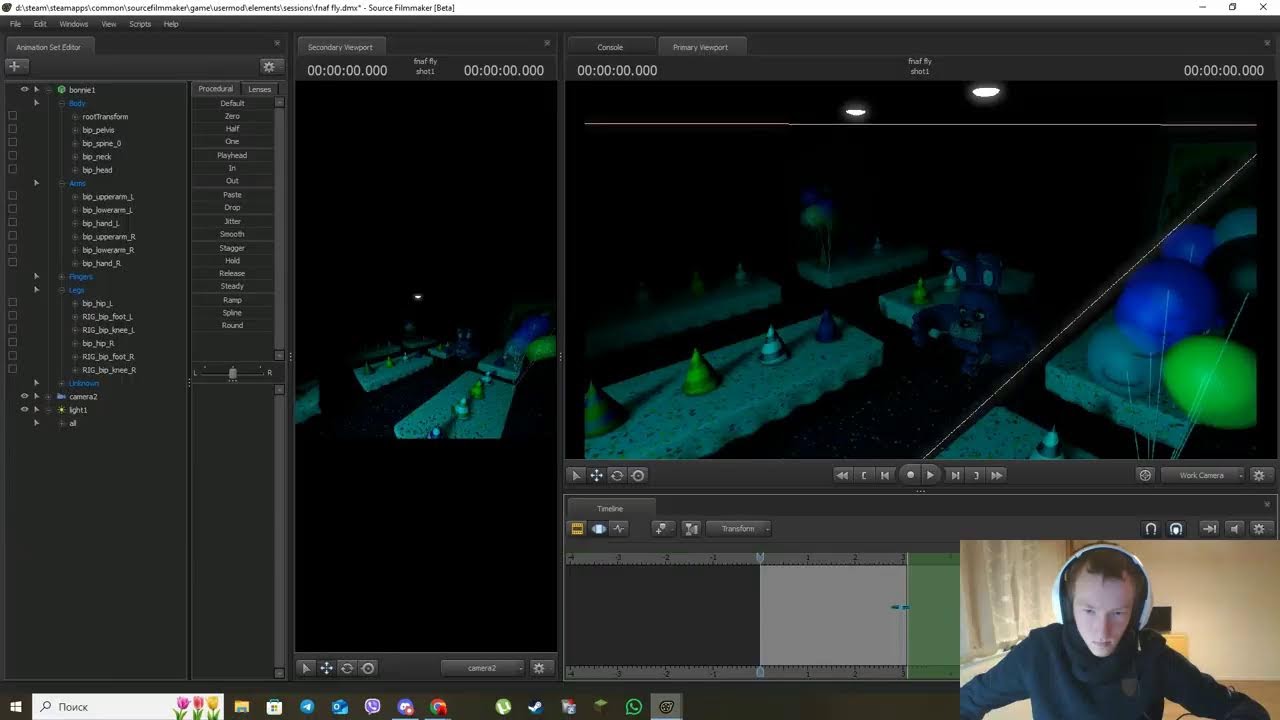Activate the rotate tool in Primary Viewport
Image resolution: width=1280 pixels, height=720 pixels.
pyautogui.click(x=617, y=475)
